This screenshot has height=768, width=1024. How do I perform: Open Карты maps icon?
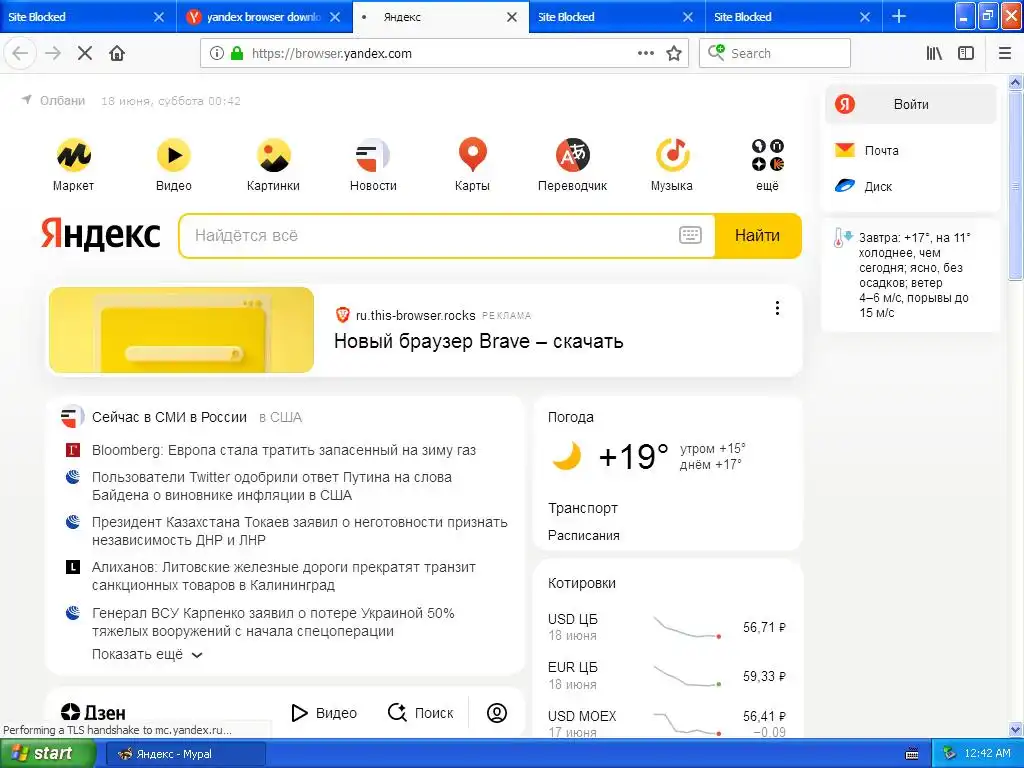coord(472,155)
